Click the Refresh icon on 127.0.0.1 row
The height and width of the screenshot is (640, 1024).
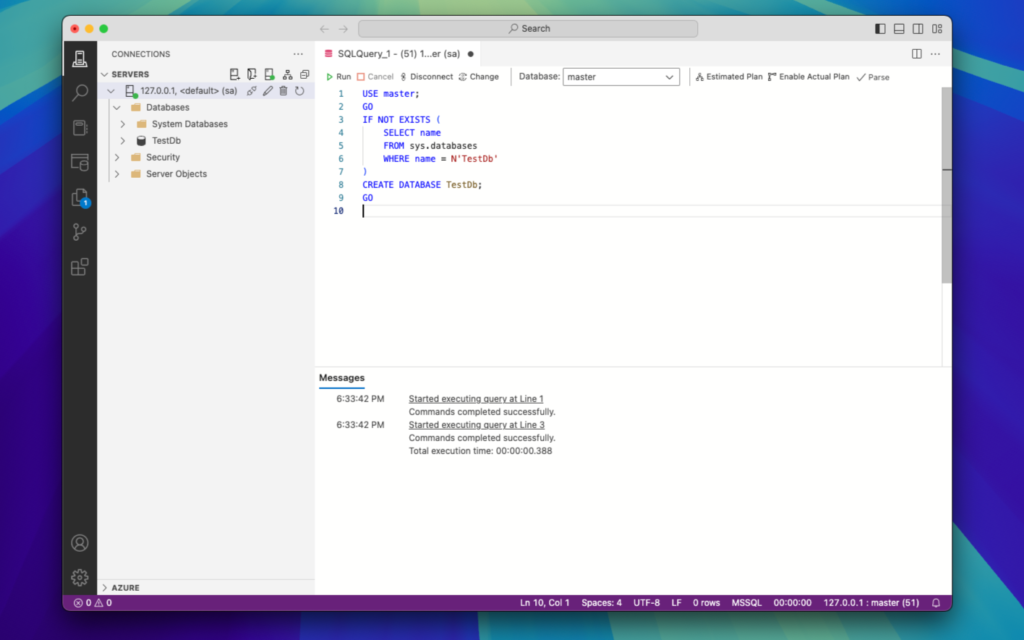click(x=300, y=91)
